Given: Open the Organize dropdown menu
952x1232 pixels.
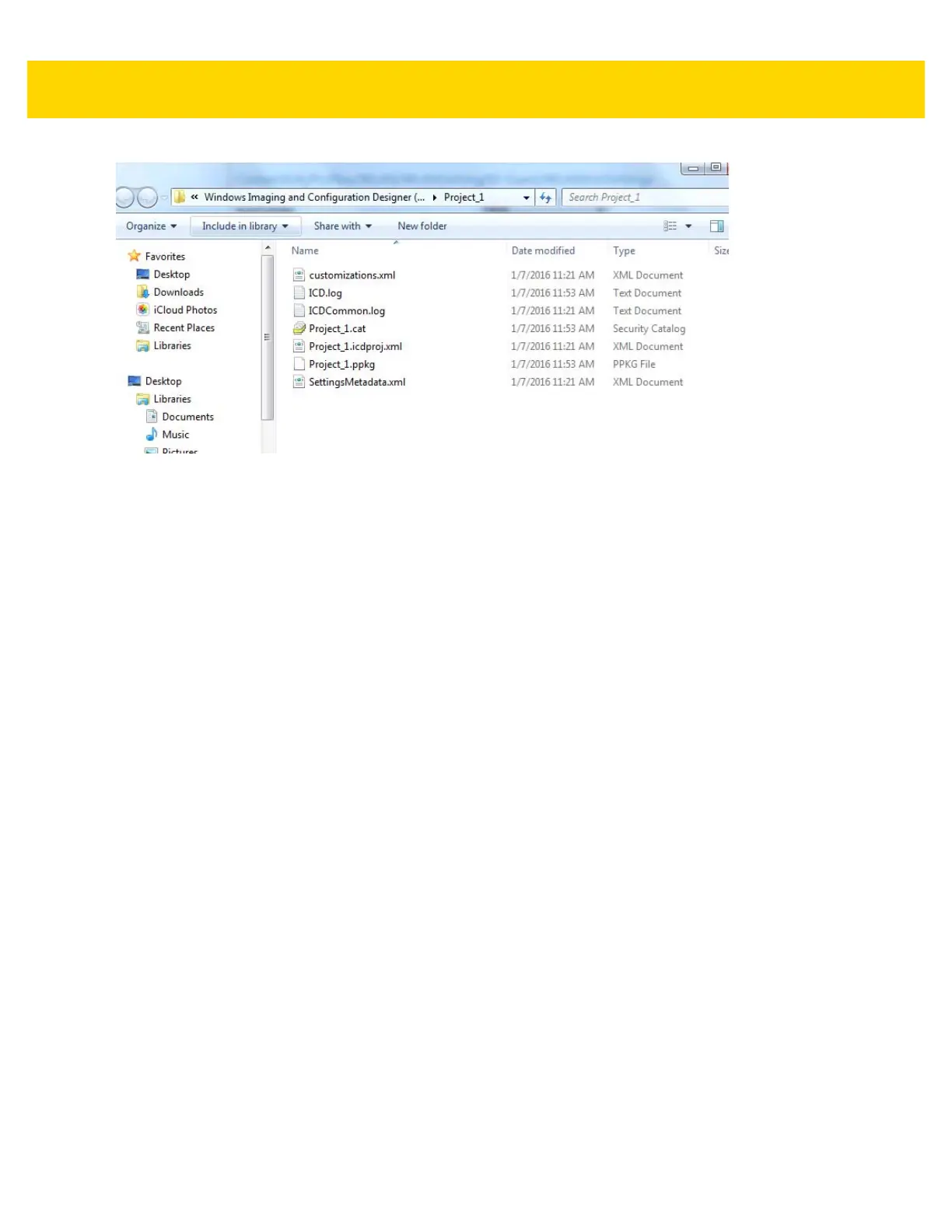Looking at the screenshot, I should pyautogui.click(x=152, y=226).
